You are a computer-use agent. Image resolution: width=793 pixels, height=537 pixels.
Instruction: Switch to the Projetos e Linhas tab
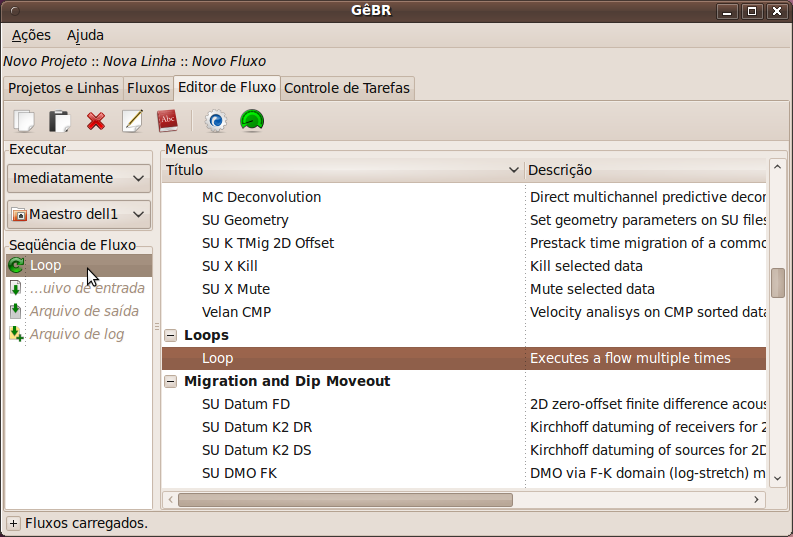tap(63, 88)
